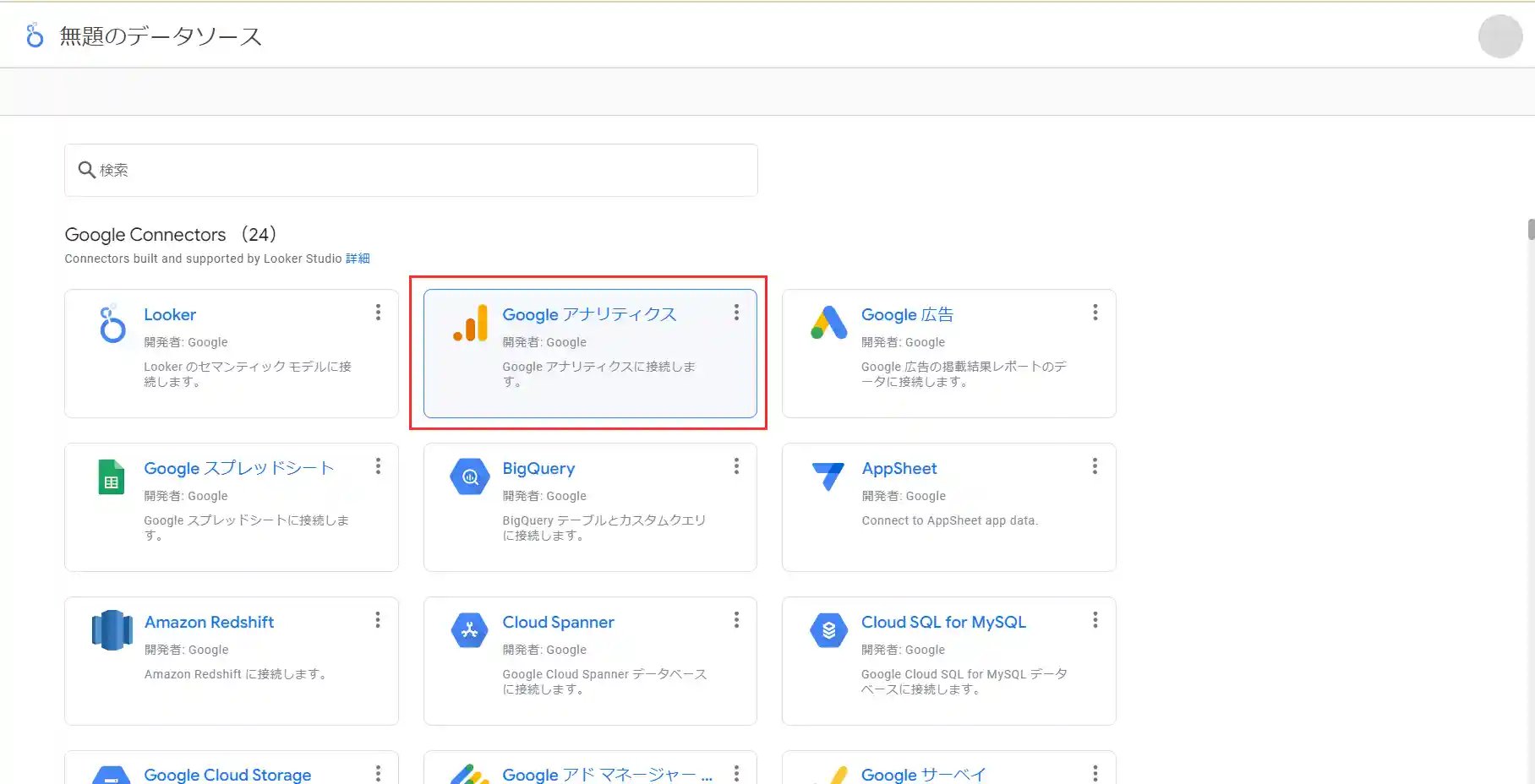Select the Cloud SQL for MySQL title

click(943, 622)
